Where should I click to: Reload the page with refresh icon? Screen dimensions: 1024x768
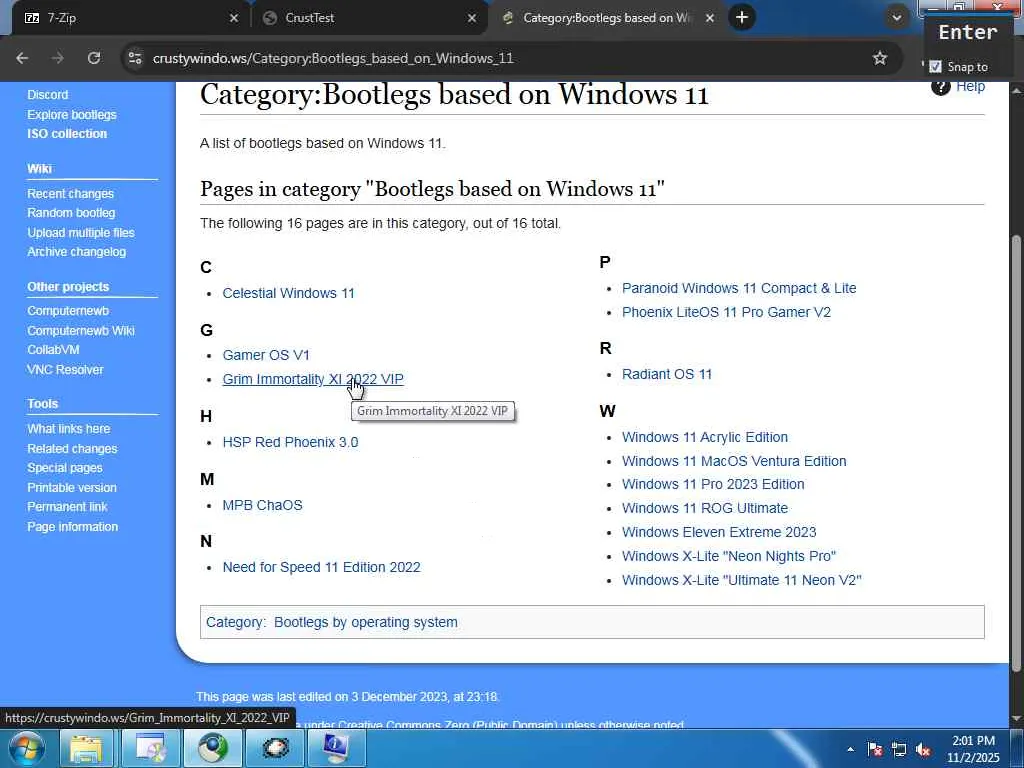click(x=93, y=58)
